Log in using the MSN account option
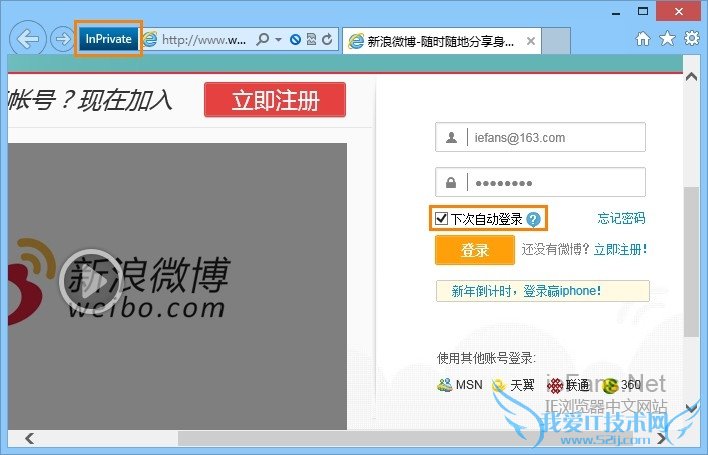Viewport: 708px width, 455px height. (460, 385)
